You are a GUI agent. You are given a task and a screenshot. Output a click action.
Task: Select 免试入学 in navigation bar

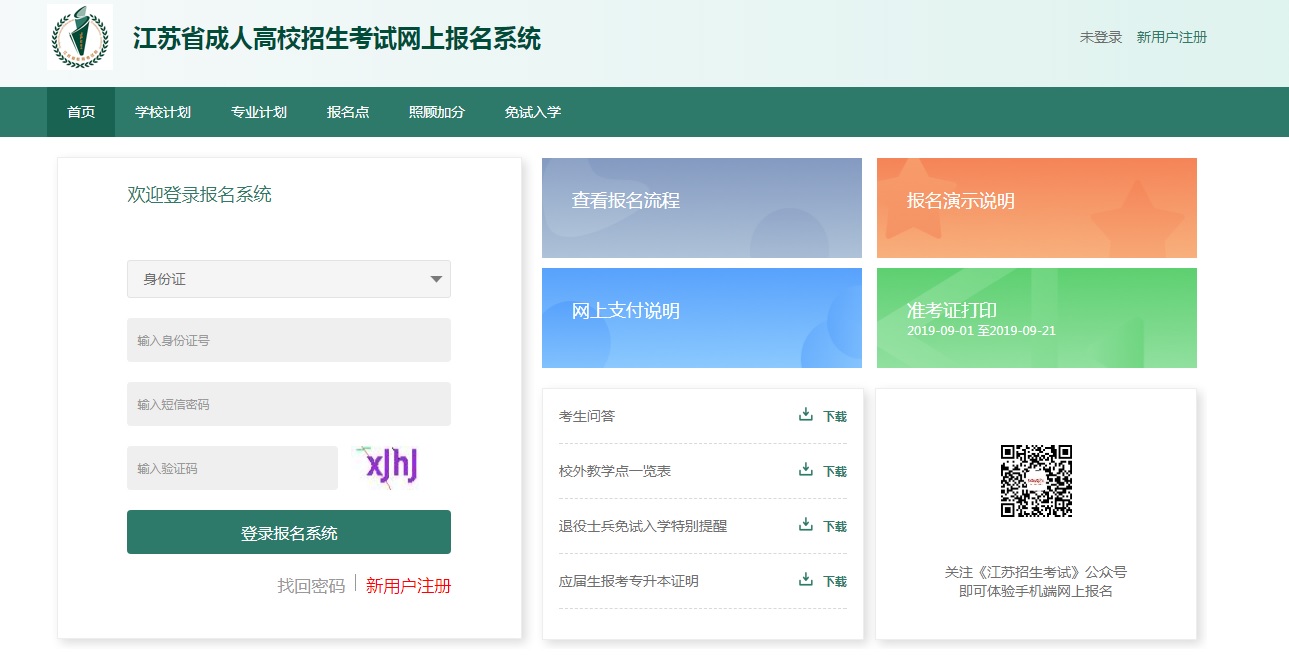(533, 112)
